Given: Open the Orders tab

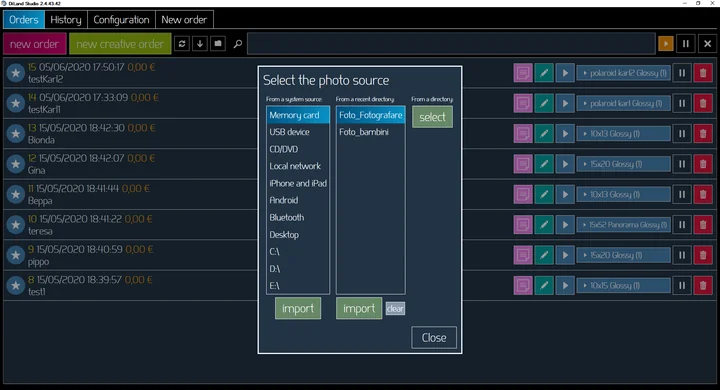Looking at the screenshot, I should tap(24, 20).
